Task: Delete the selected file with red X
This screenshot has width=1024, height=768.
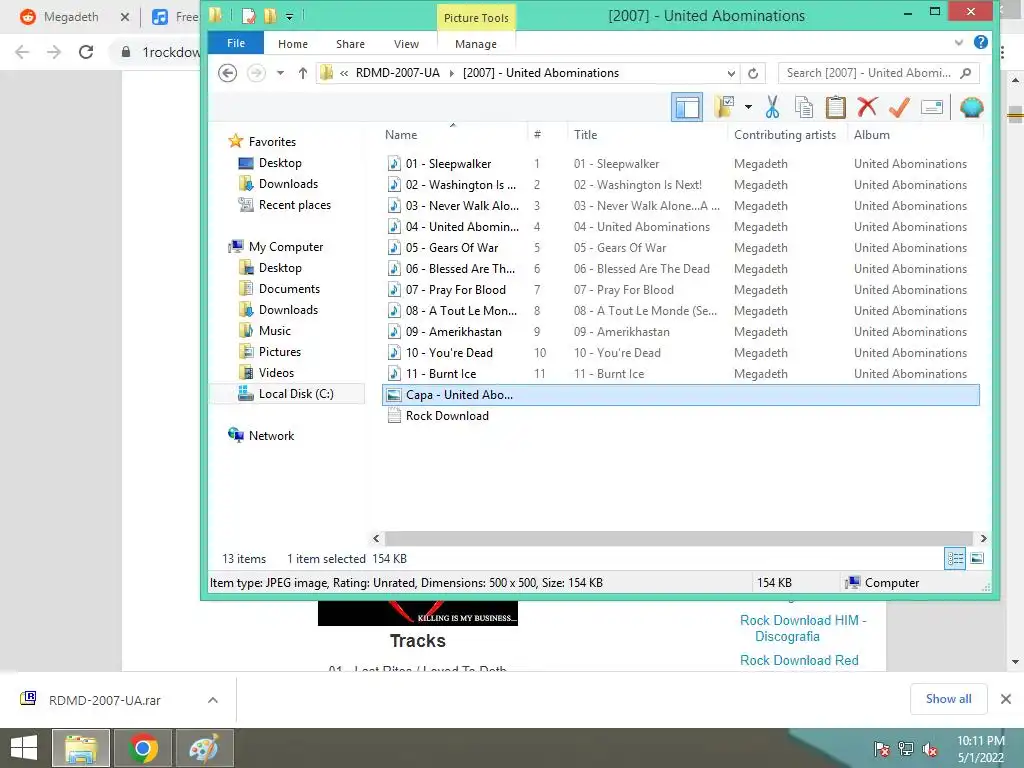Action: point(867,107)
